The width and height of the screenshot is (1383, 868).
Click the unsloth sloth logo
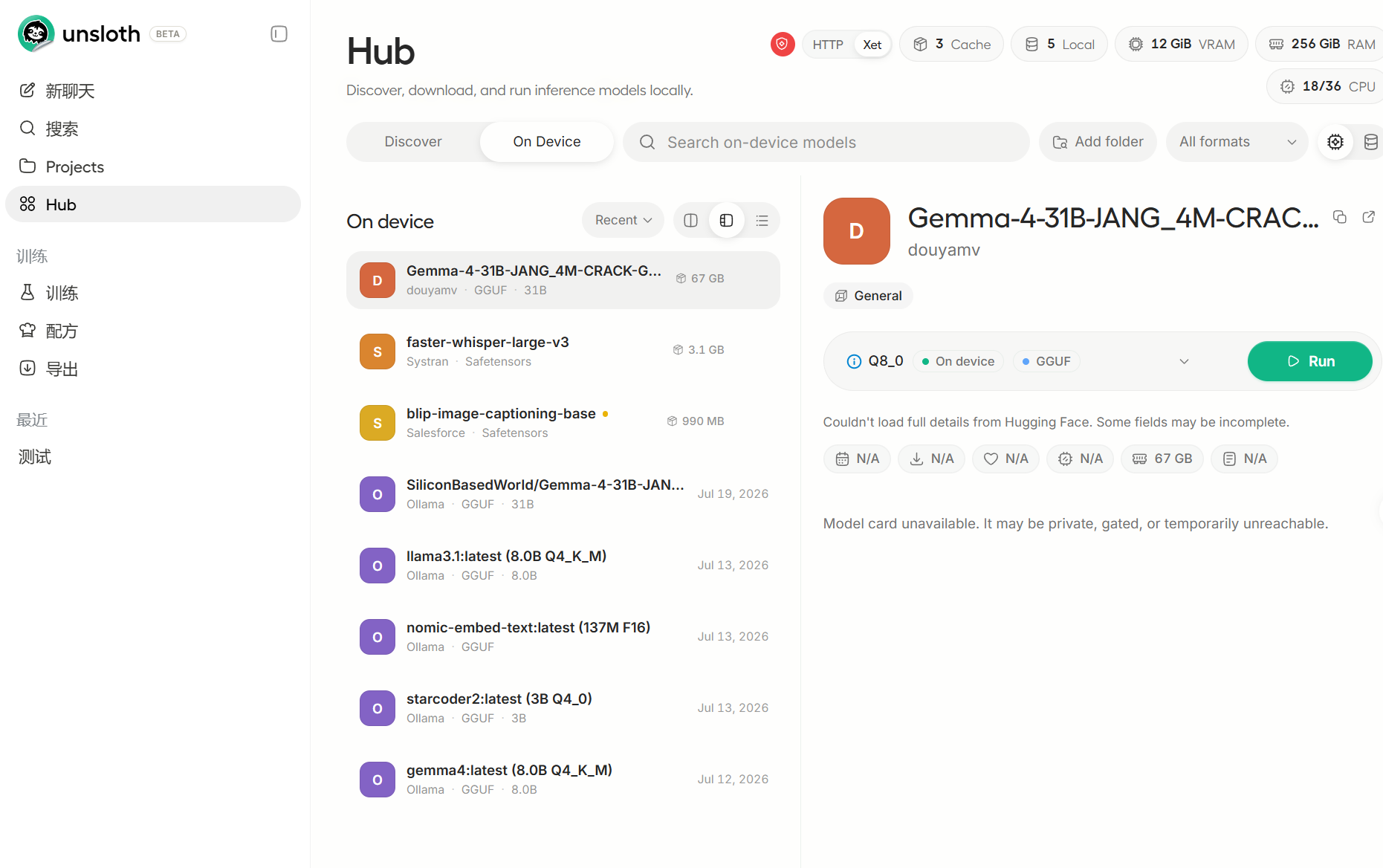pyautogui.click(x=36, y=33)
